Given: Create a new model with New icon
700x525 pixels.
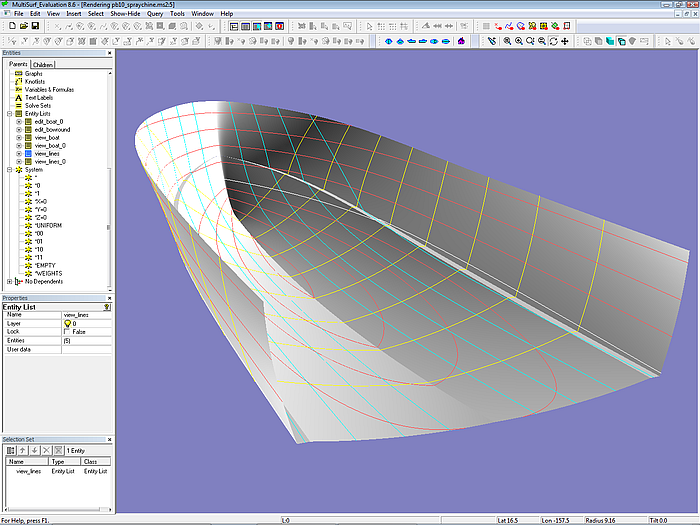Looking at the screenshot, I should [x=10, y=26].
